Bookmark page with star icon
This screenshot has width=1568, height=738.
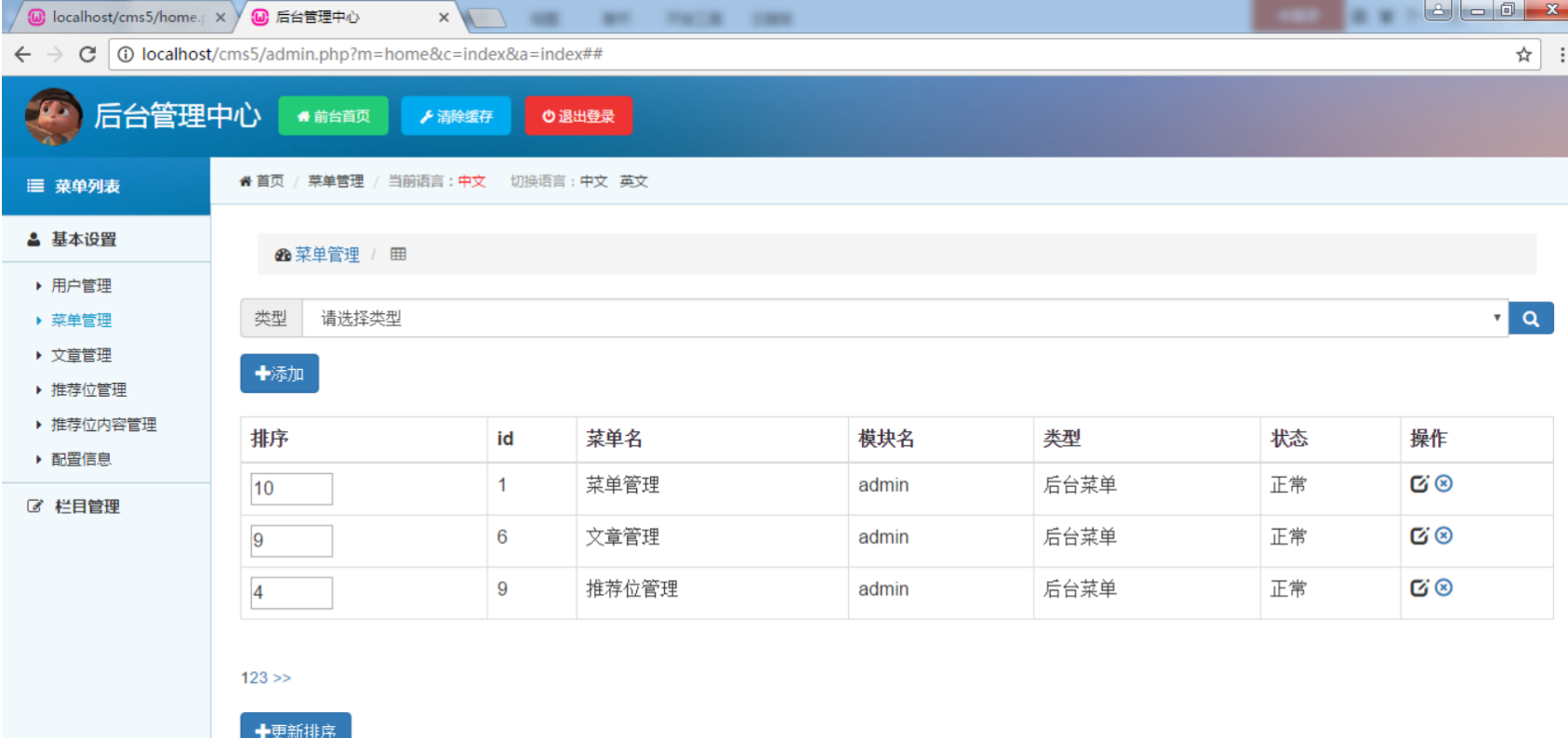coord(1523,54)
